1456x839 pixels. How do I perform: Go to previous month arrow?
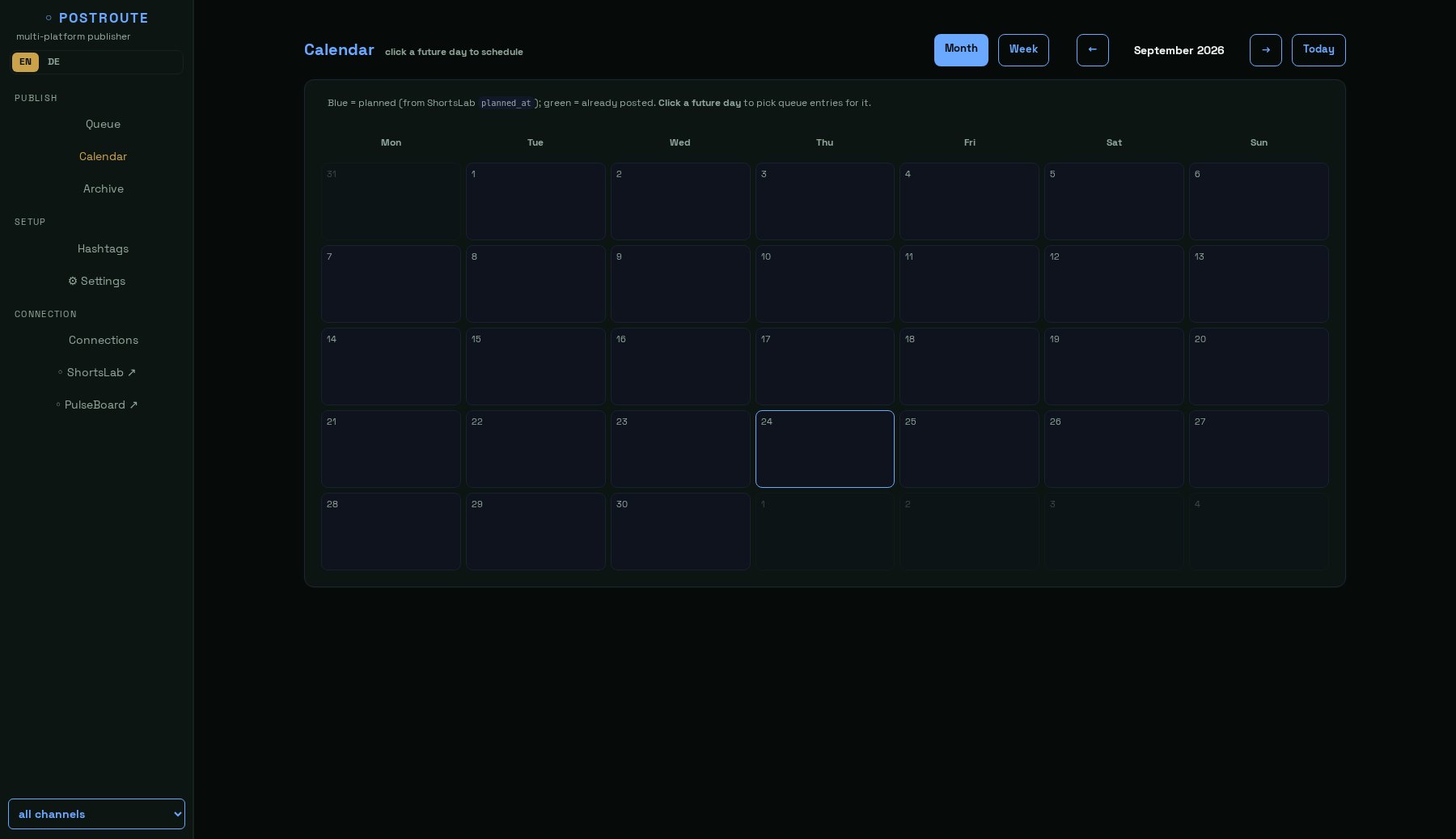point(1092,50)
